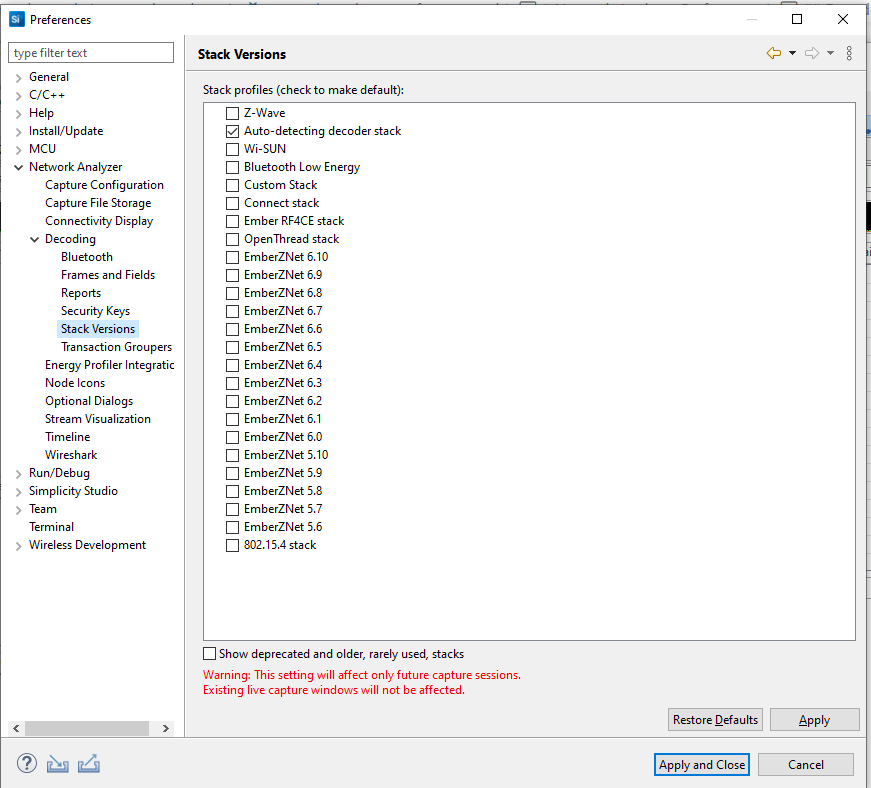This screenshot has width=871, height=788.
Task: Click the export preferences icon
Action: pyautogui.click(x=89, y=764)
